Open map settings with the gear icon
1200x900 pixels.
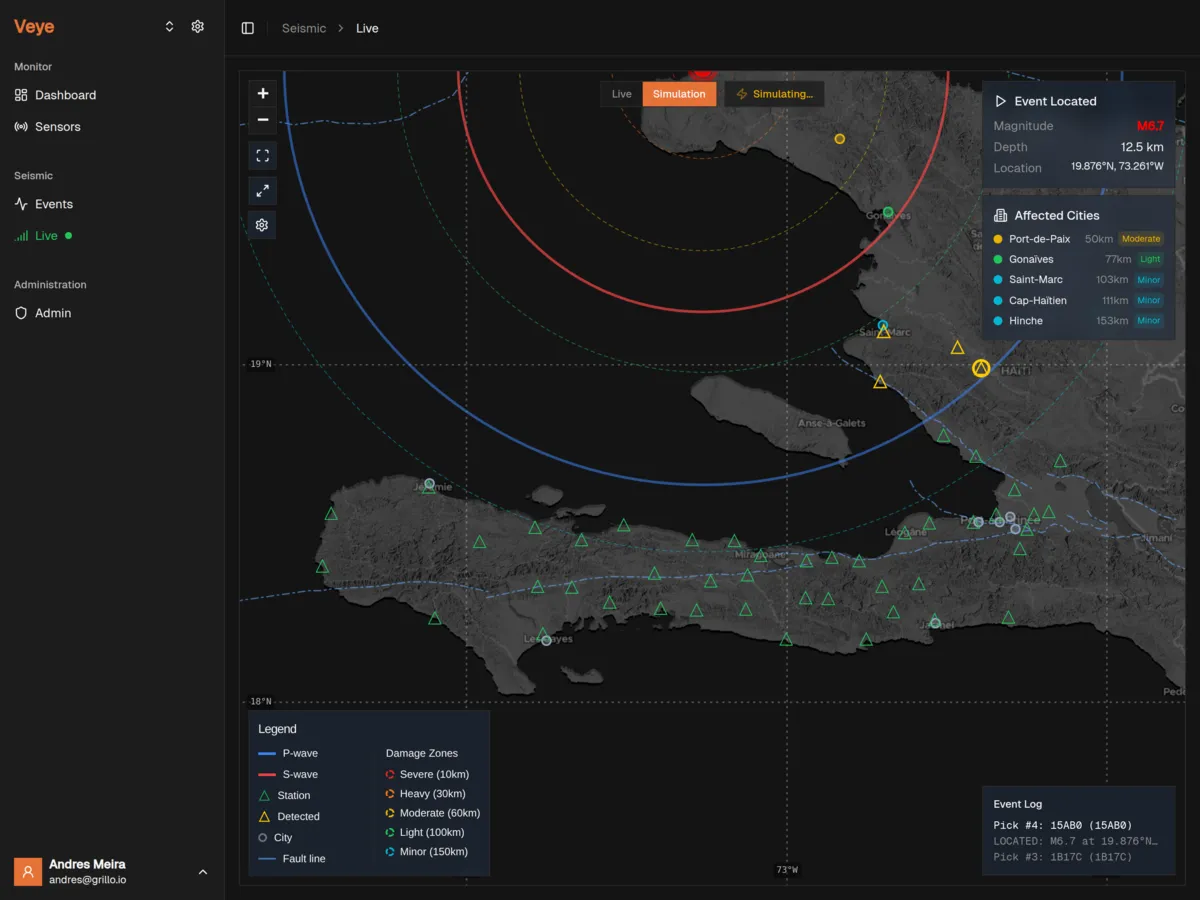click(x=262, y=224)
